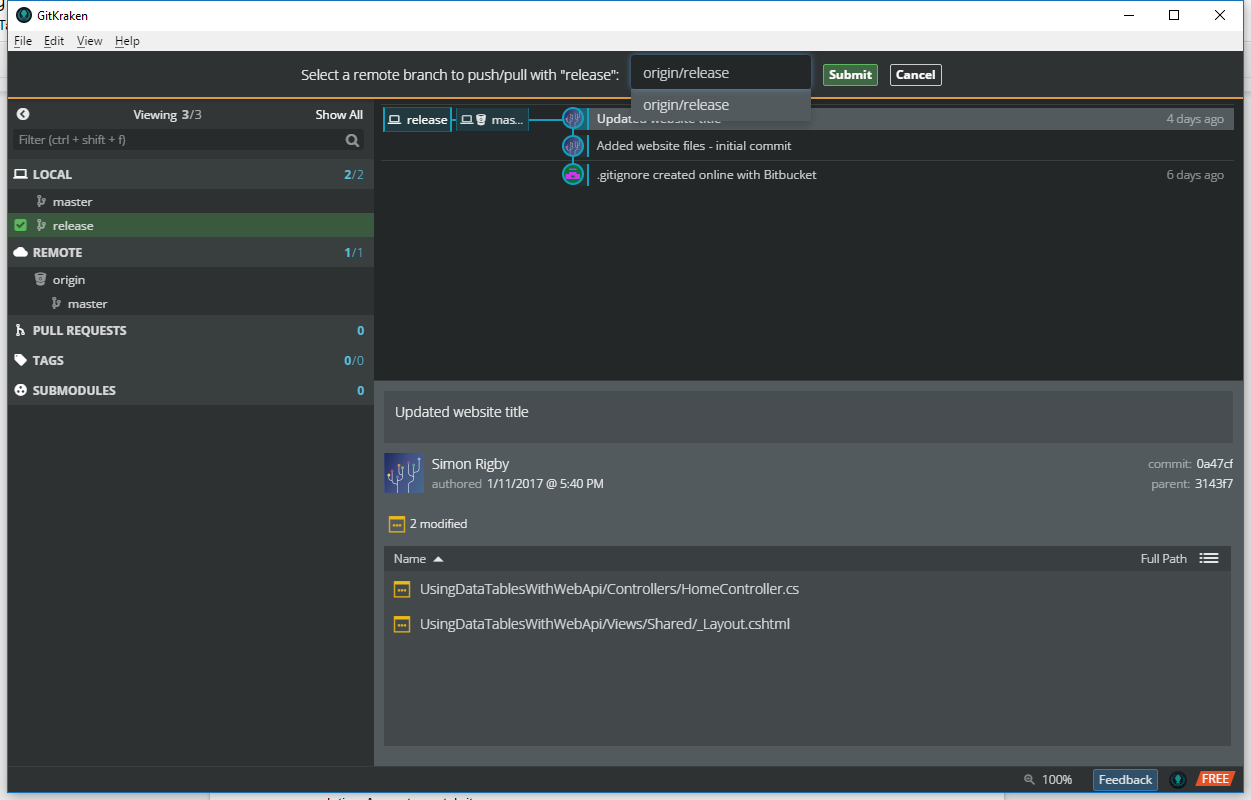Image resolution: width=1251 pixels, height=800 pixels.
Task: Select the local master branch
Action: coord(191,201)
